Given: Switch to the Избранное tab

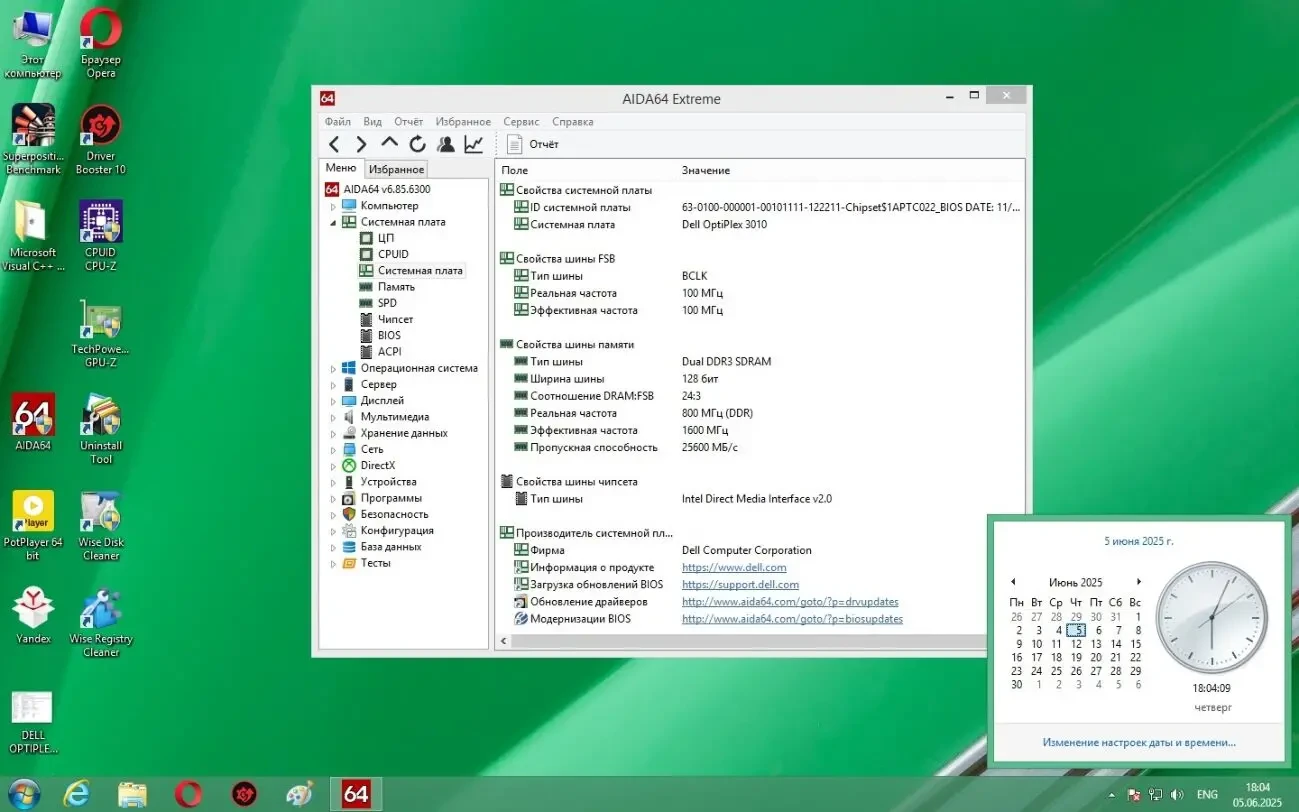Looking at the screenshot, I should click(x=396, y=168).
